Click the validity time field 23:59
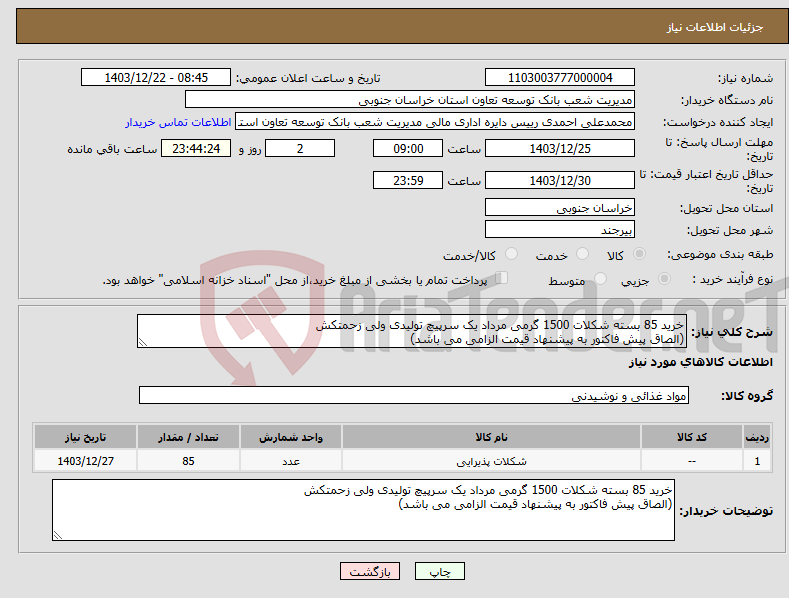The height and width of the screenshot is (598, 789). tap(408, 180)
